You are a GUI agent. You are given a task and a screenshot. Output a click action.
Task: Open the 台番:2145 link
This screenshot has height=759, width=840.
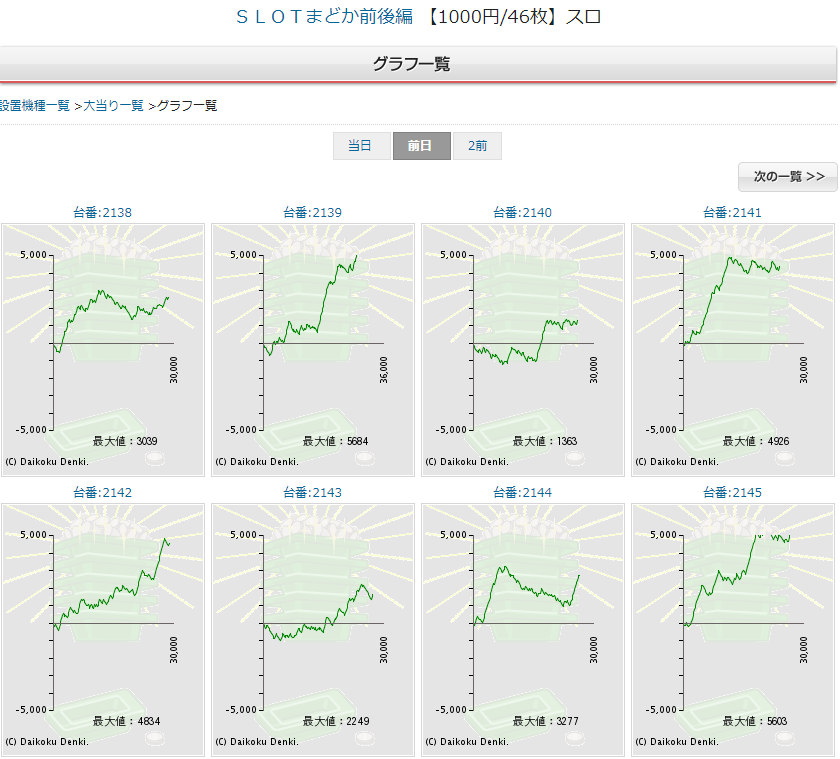[732, 492]
